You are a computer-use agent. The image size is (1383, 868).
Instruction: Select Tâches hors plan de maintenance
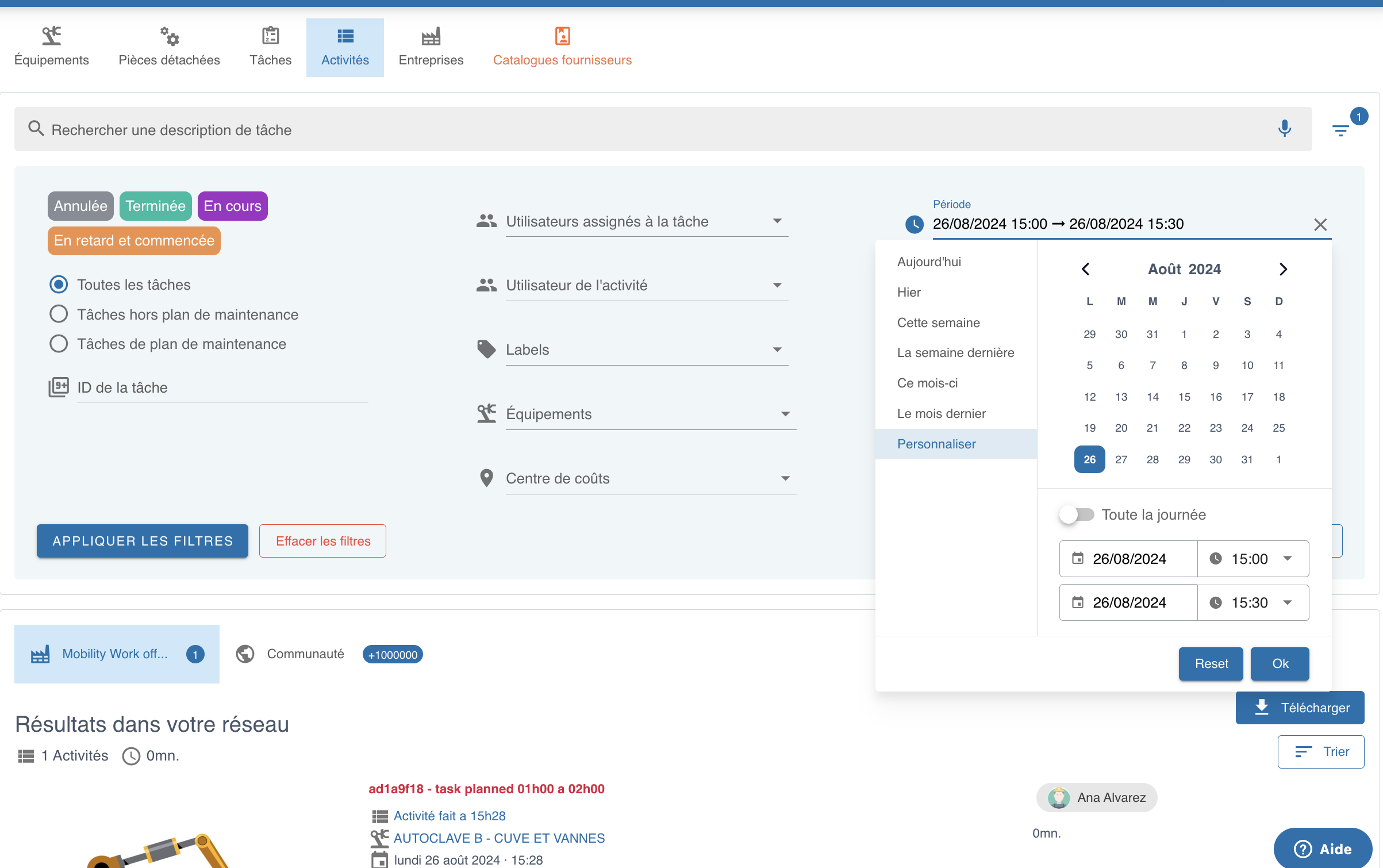(x=59, y=314)
